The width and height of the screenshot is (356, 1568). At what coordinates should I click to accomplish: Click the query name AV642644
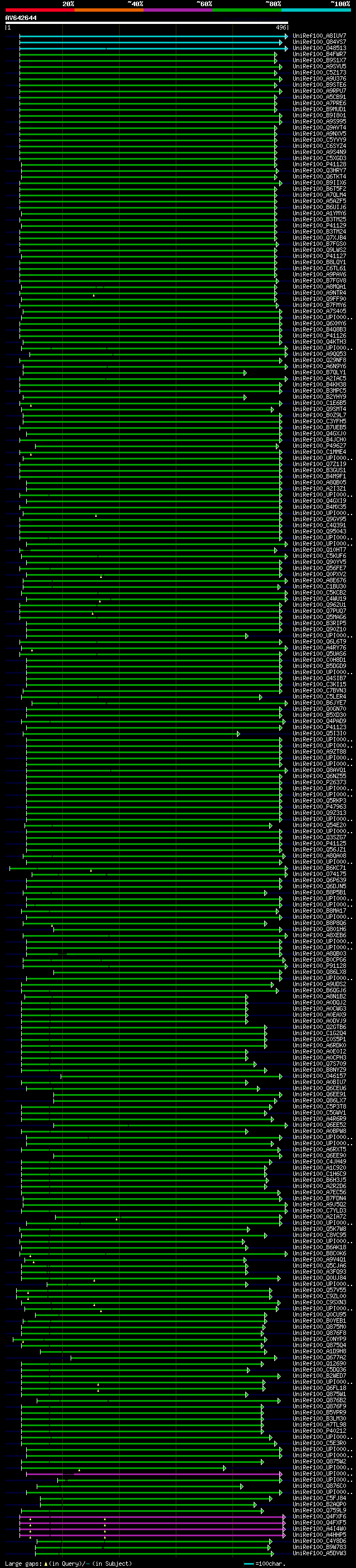21,18
